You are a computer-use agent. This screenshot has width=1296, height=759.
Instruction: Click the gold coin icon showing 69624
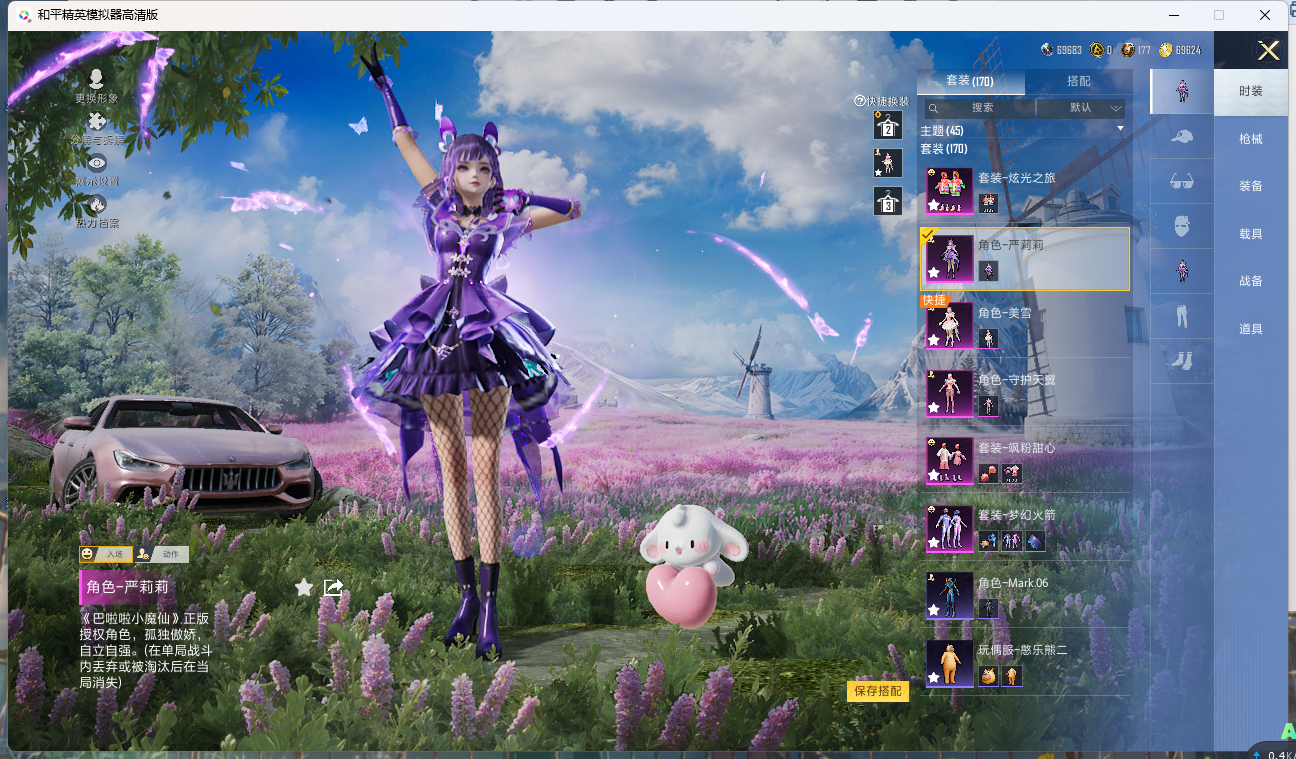point(1166,49)
